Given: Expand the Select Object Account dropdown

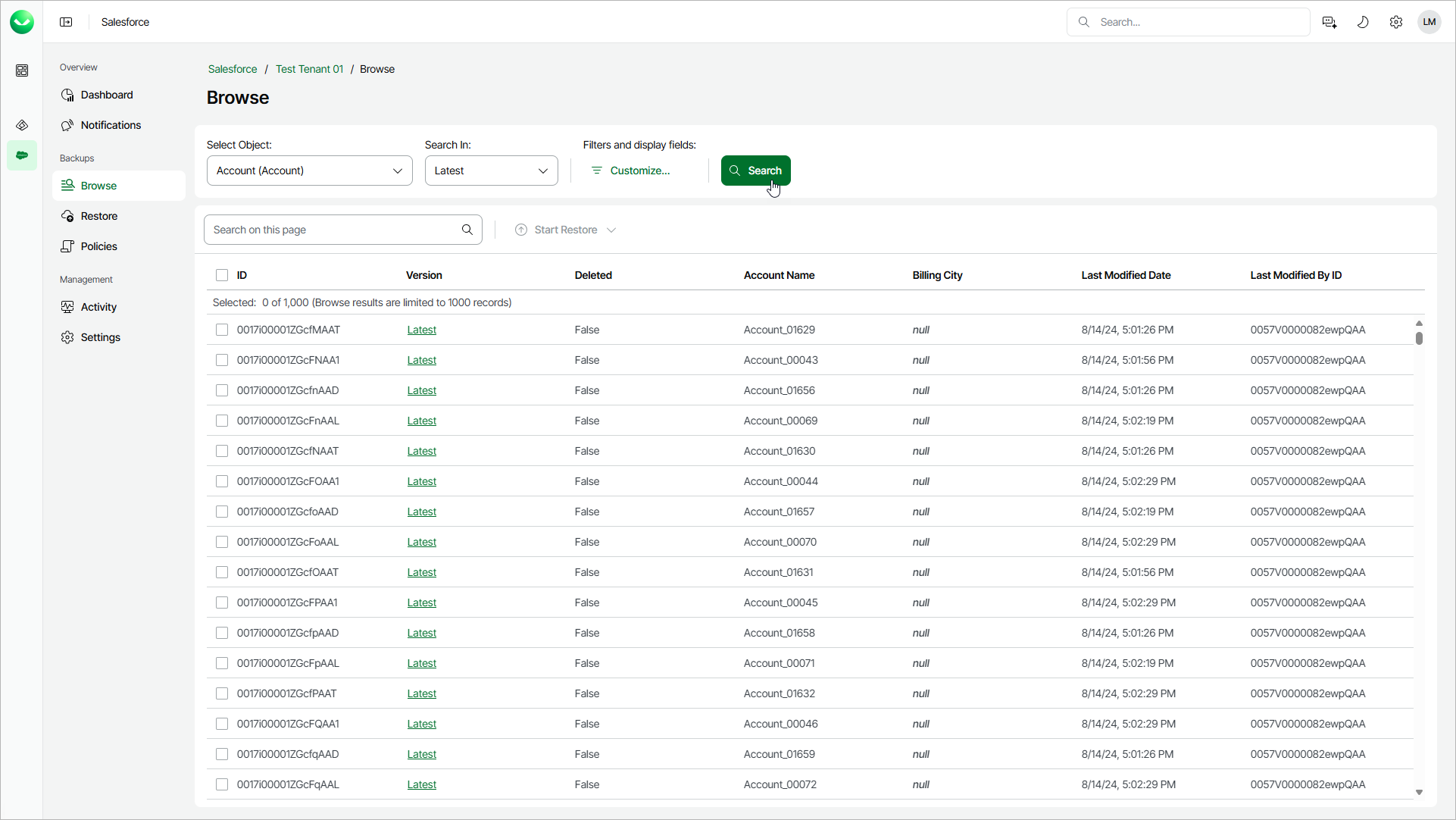Looking at the screenshot, I should tap(309, 171).
